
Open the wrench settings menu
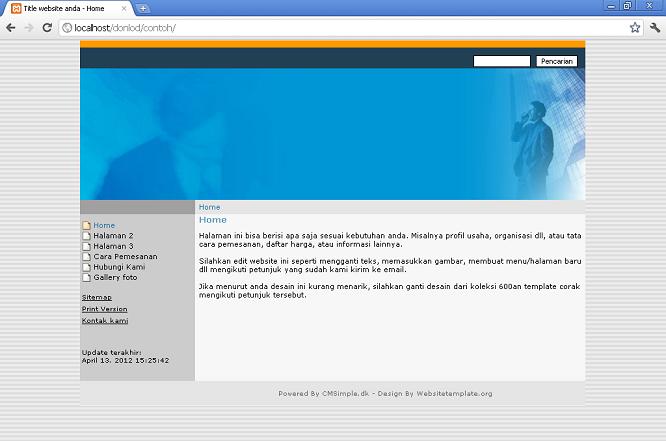[x=655, y=28]
